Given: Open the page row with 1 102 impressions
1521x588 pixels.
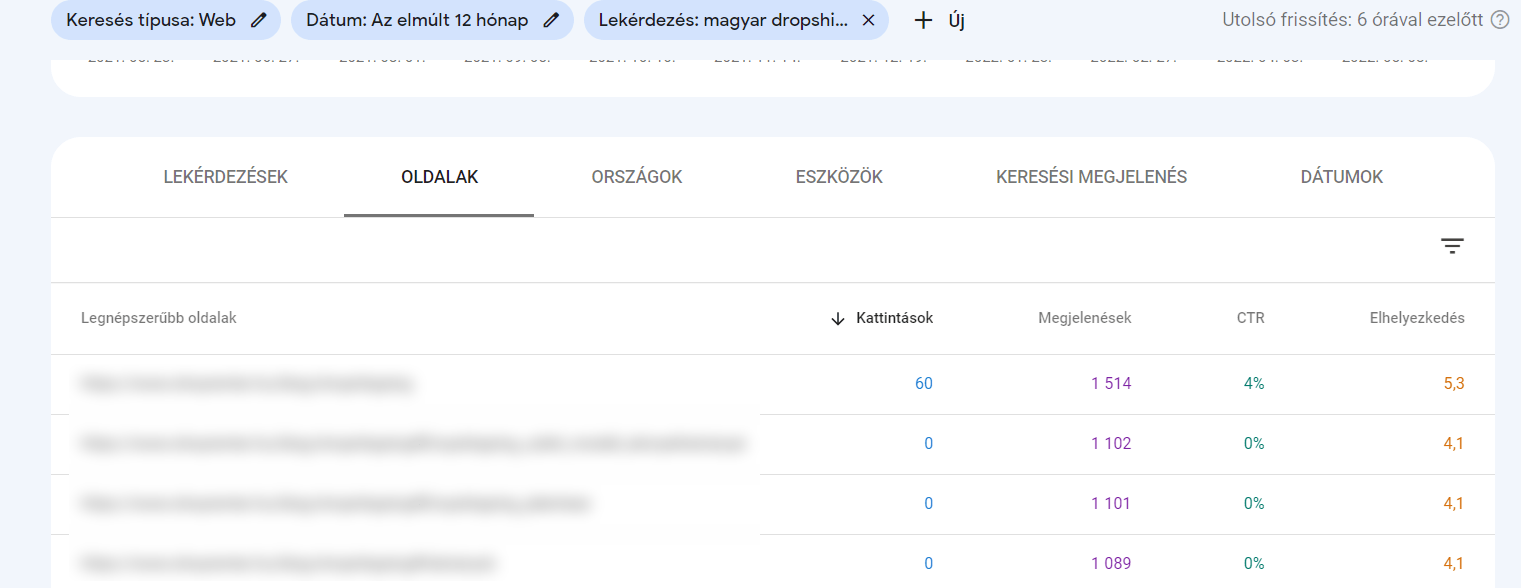Looking at the screenshot, I should point(773,444).
